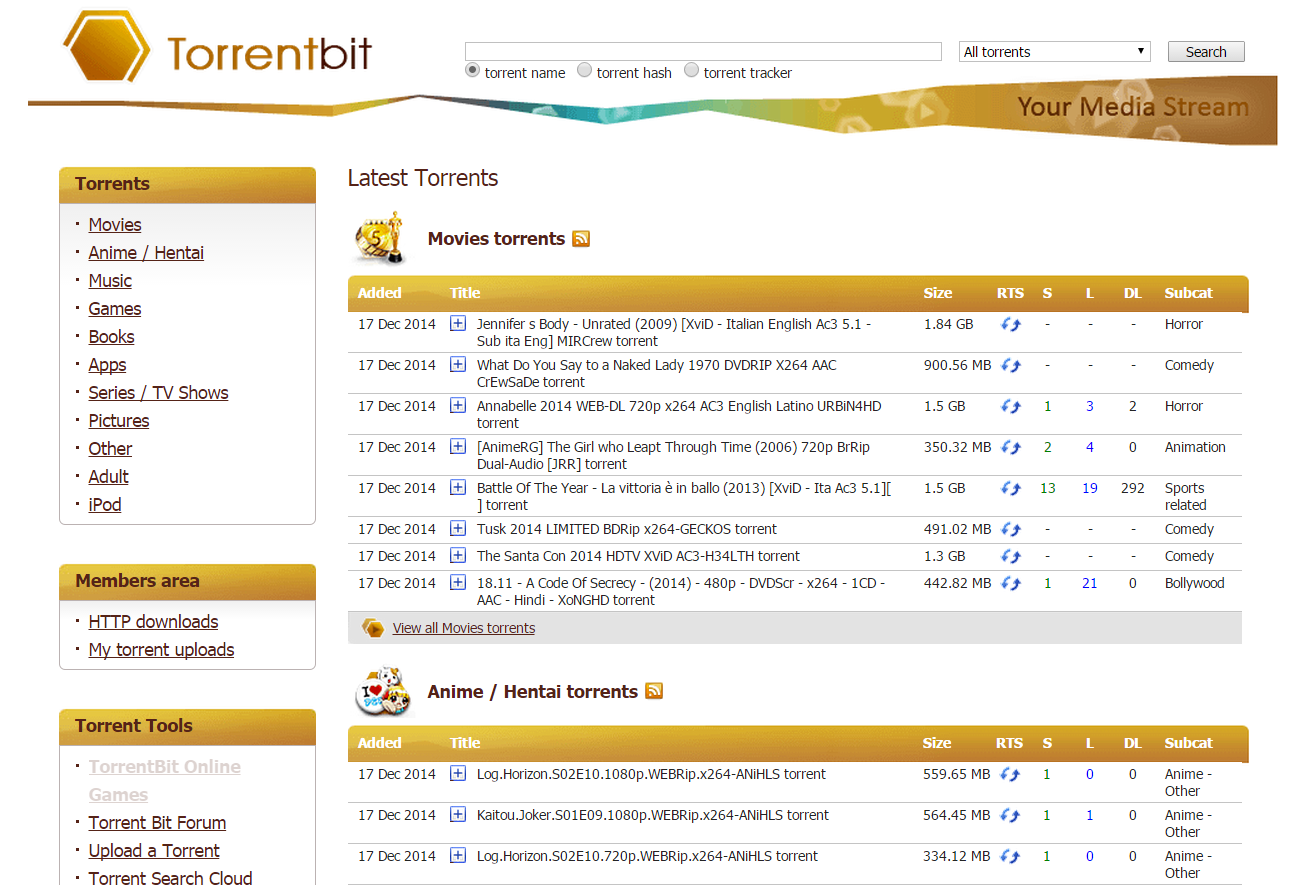Click the RTS refresh icon for Log.Horizon 1080p row
The height and width of the screenshot is (885, 1301).
(x=1011, y=775)
